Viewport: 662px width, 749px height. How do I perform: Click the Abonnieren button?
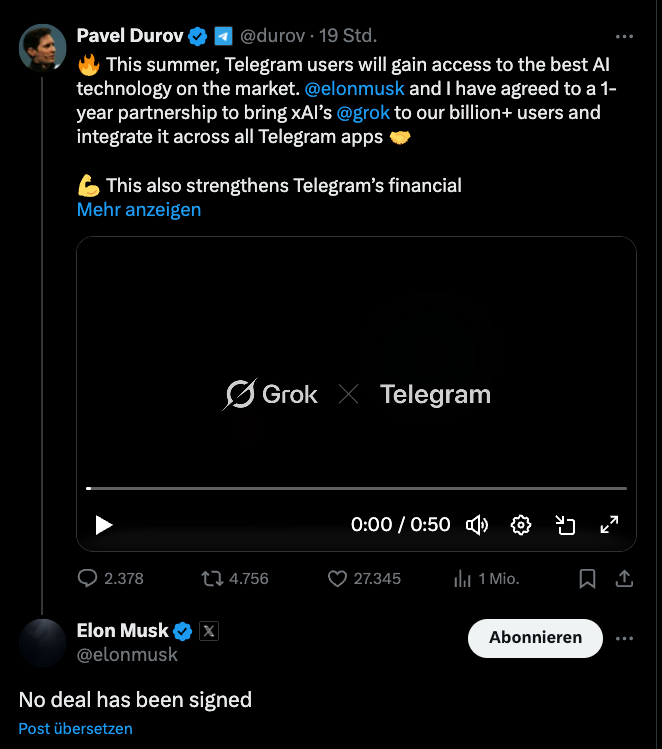535,638
